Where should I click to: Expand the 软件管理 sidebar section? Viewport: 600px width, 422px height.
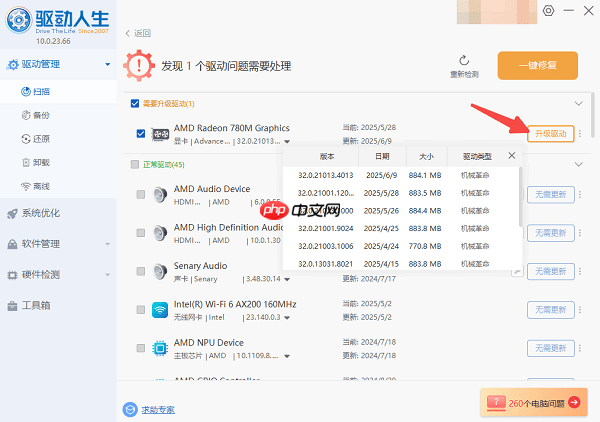pos(108,244)
